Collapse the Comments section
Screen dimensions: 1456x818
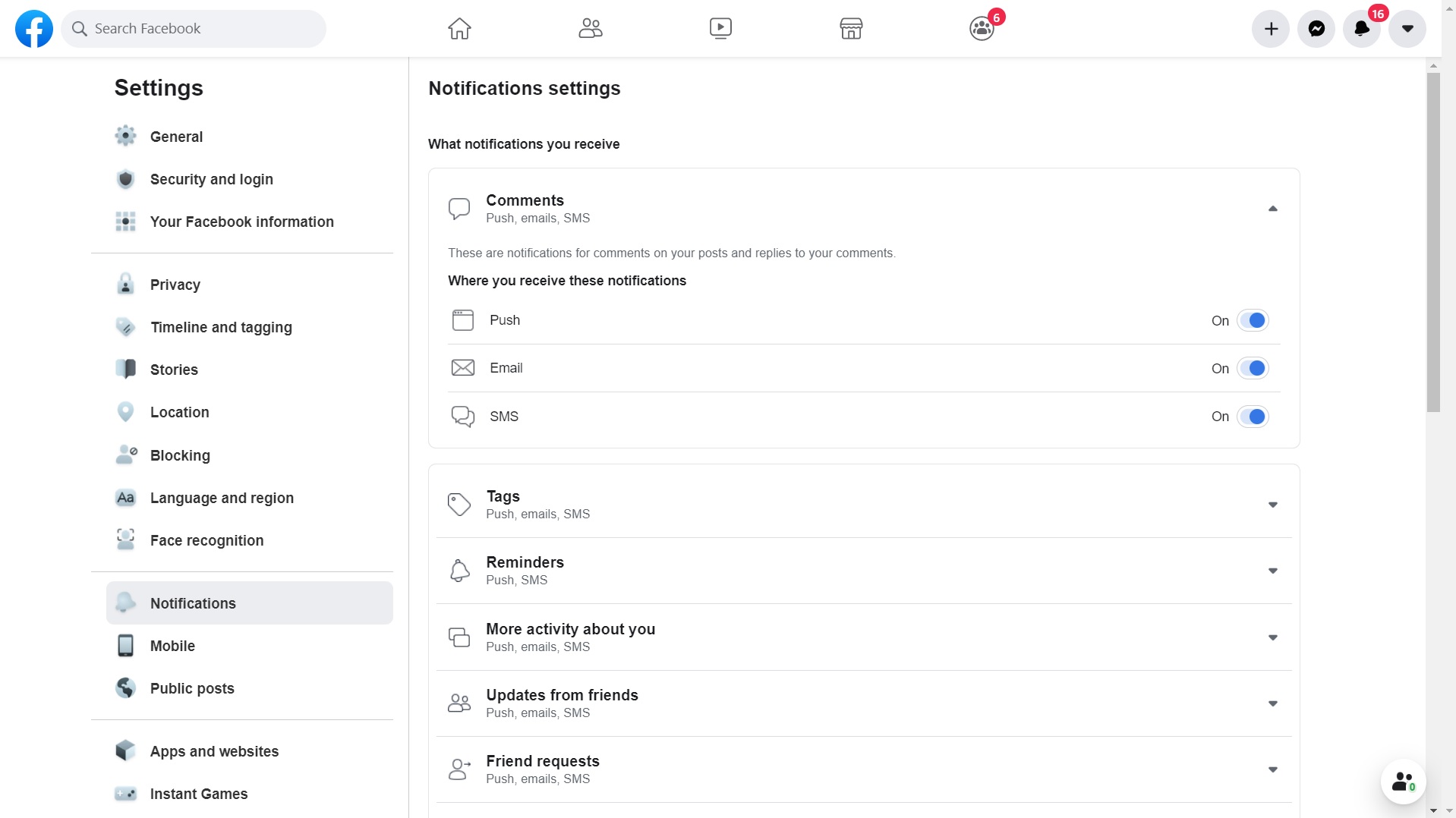1273,209
